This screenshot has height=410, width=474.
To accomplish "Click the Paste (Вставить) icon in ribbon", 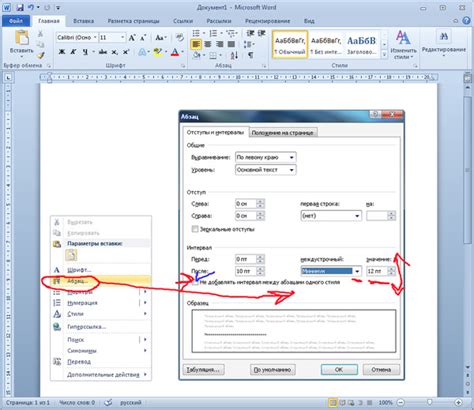I will coord(22,38).
